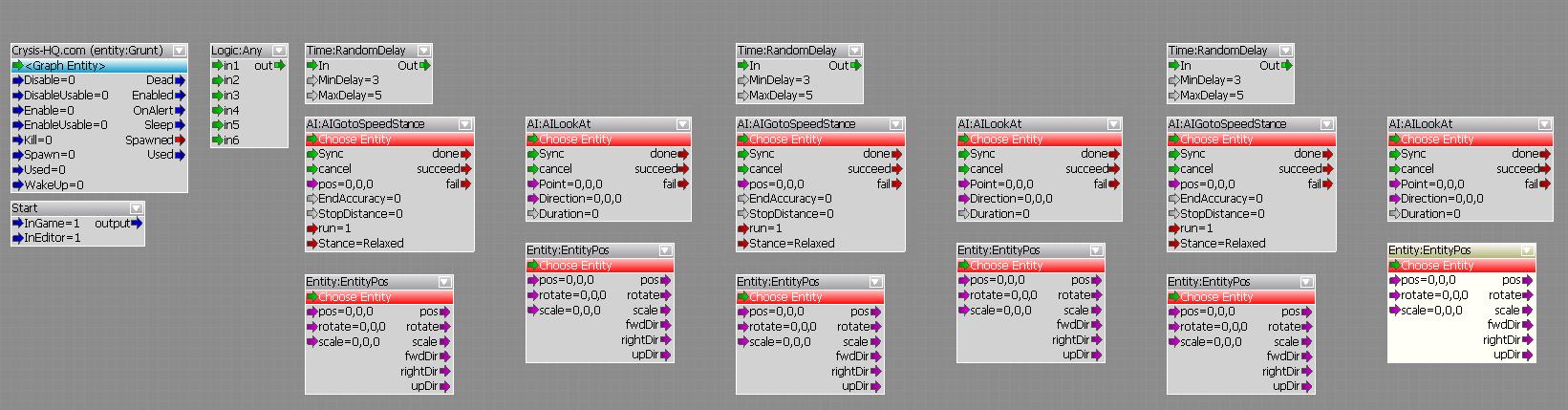Viewport: 1568px width, 410px height.
Task: Select the Logic:Any node title bar
Action: (x=237, y=51)
